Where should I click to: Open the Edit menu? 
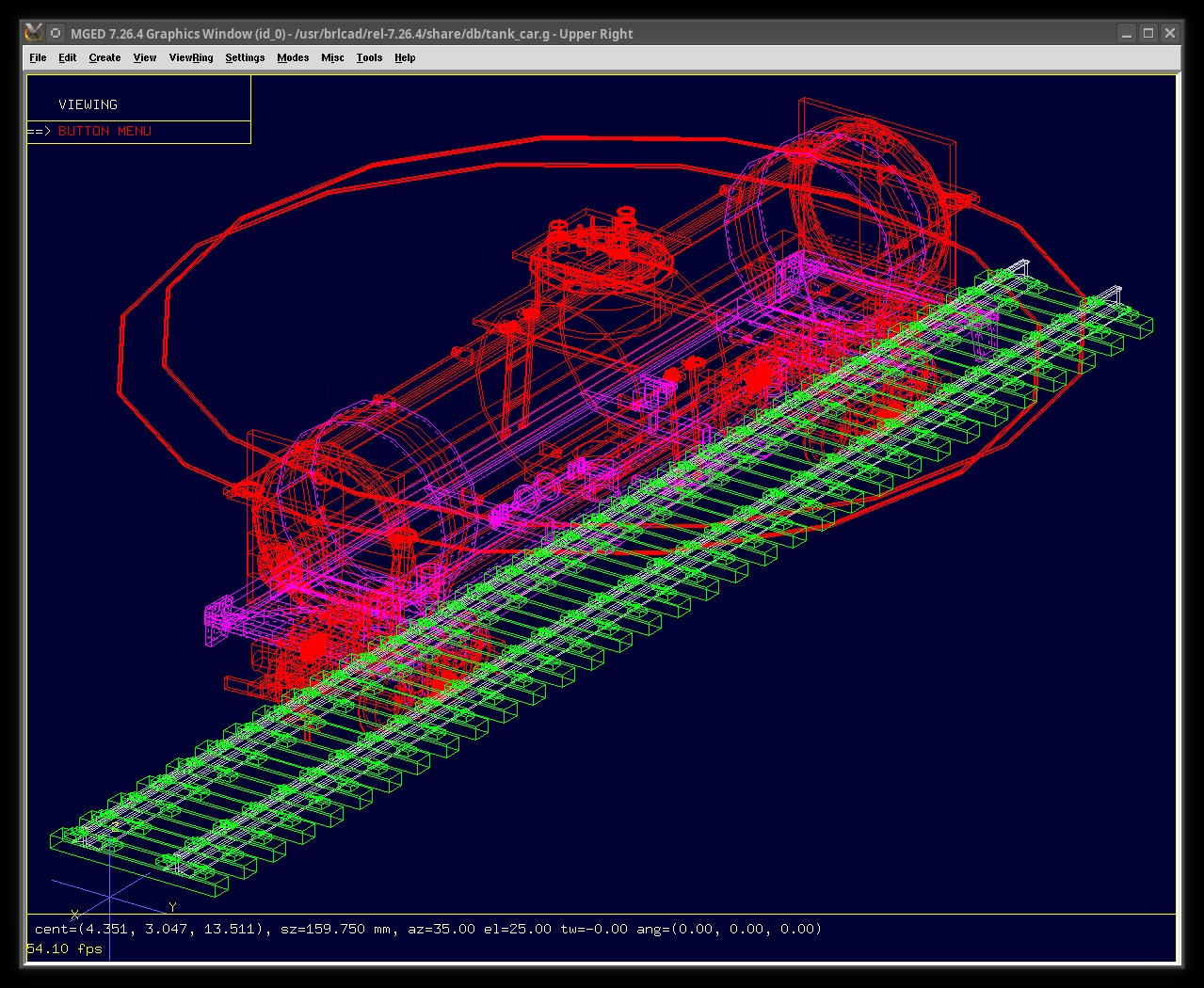68,57
